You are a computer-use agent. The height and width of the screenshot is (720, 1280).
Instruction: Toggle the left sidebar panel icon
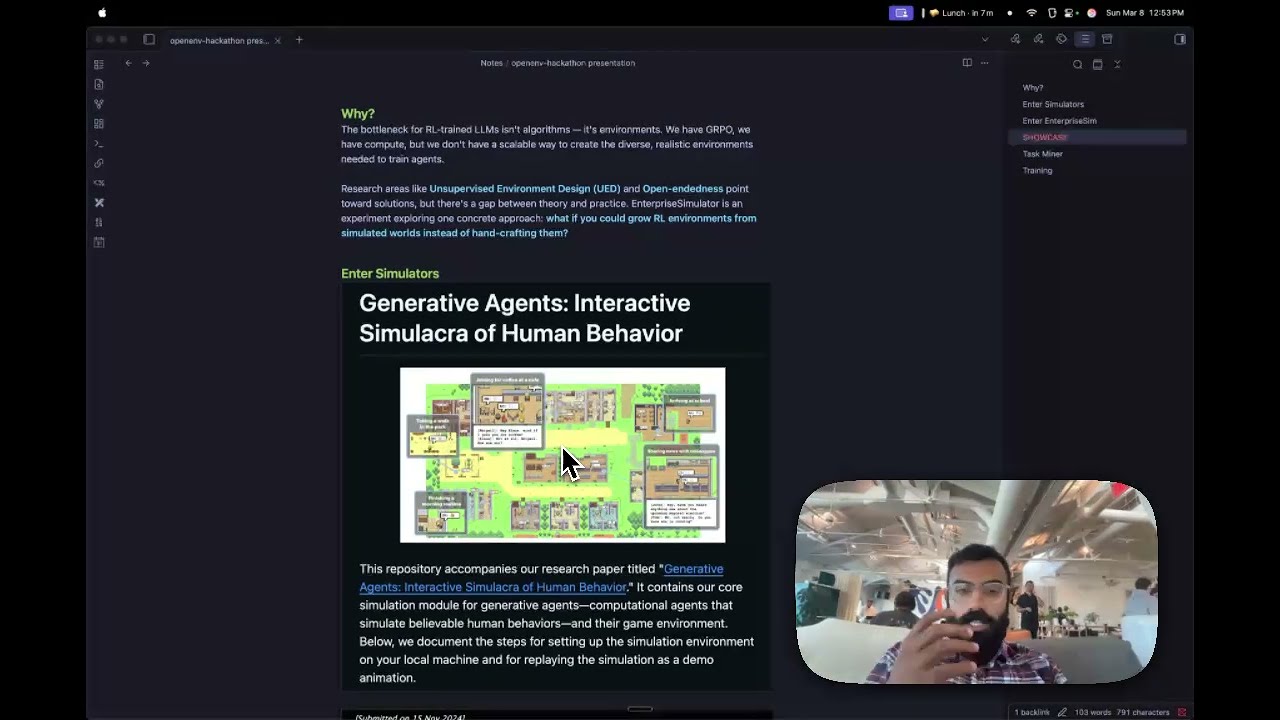point(149,40)
